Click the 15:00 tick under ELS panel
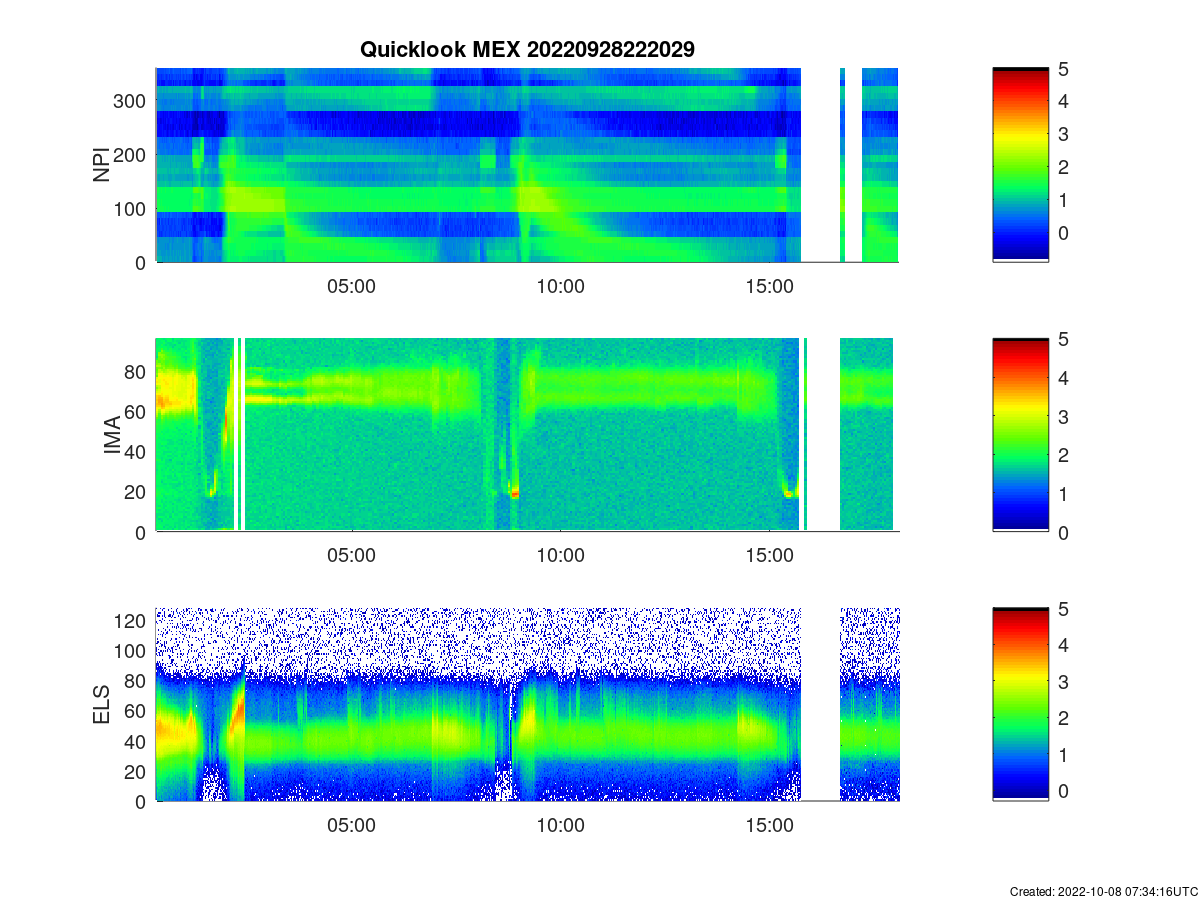This screenshot has height=900, width=1200. pyautogui.click(x=768, y=825)
